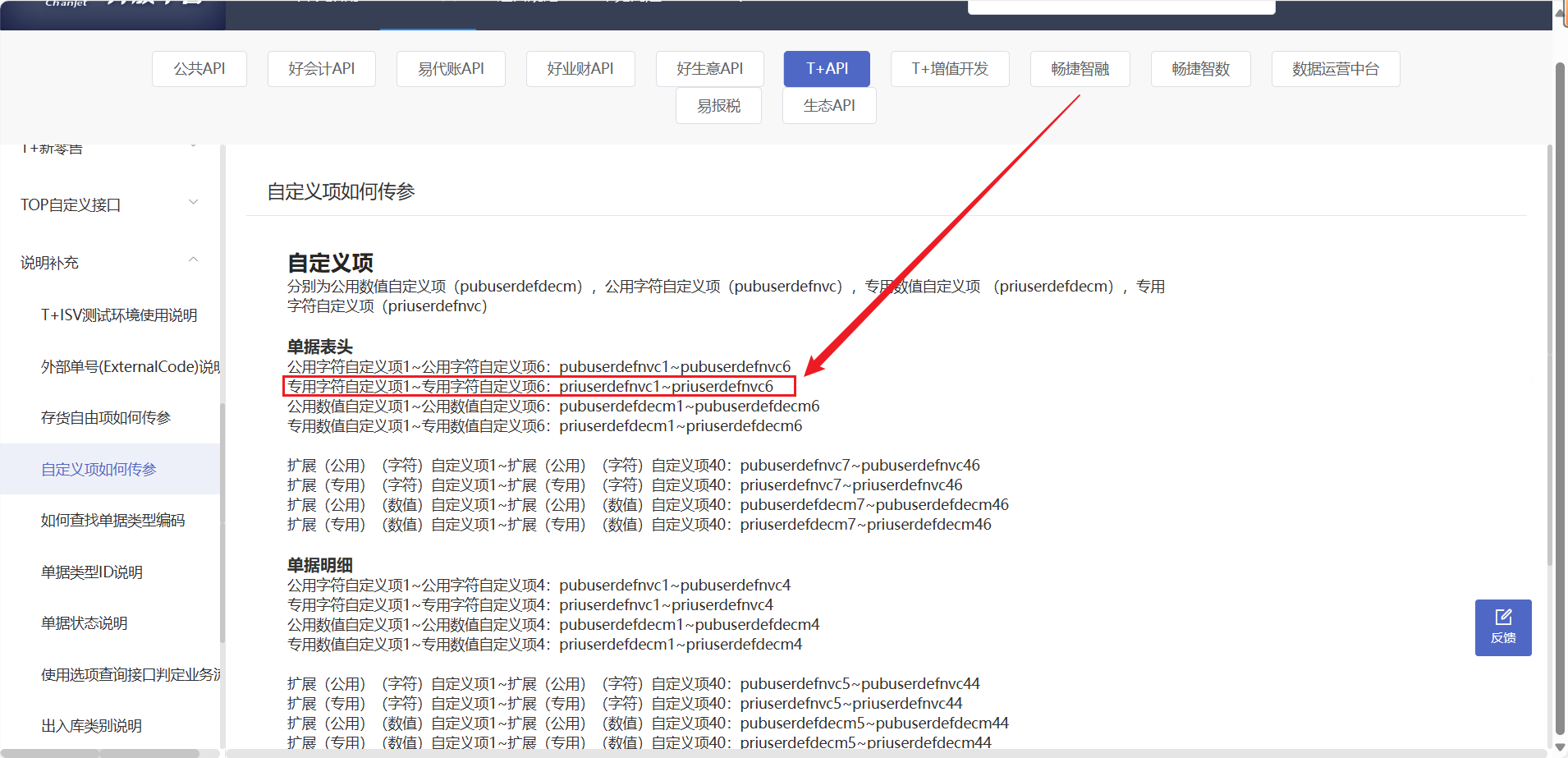Click the 单据明细 subheading
Viewport: 1568px width, 758px height.
[x=319, y=565]
